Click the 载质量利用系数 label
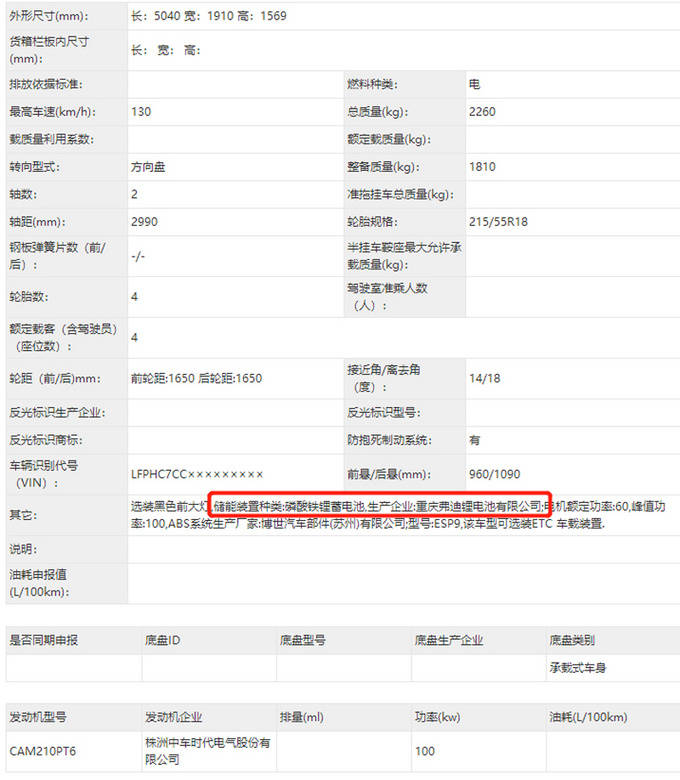 (52, 139)
